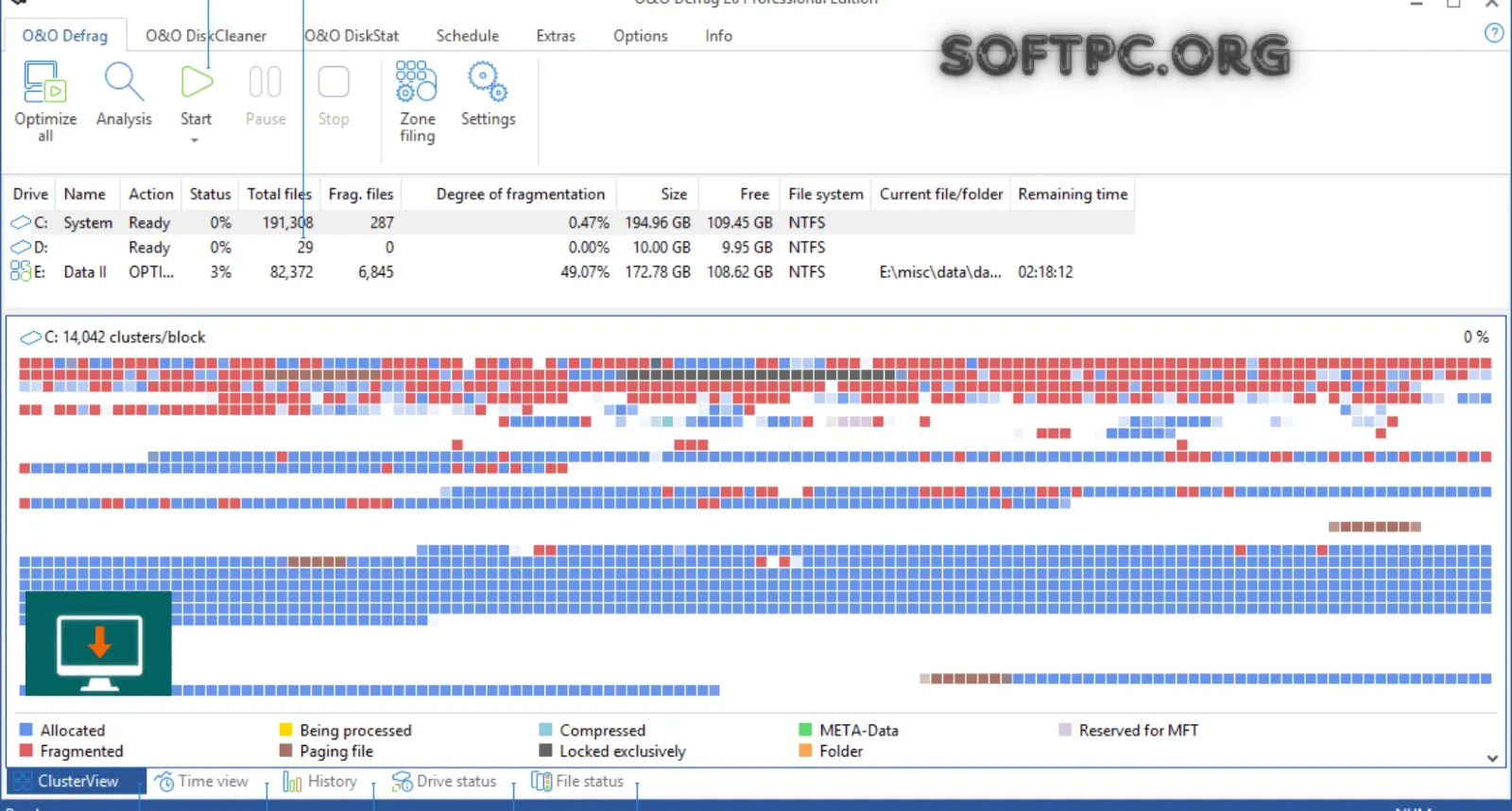This screenshot has width=1512, height=811.
Task: Sort by Name column header
Action: point(85,194)
